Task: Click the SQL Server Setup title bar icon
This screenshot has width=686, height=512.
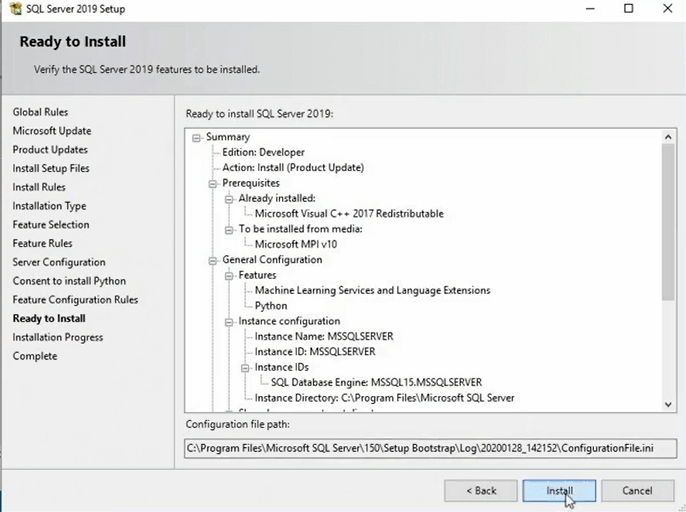Action: [x=12, y=9]
